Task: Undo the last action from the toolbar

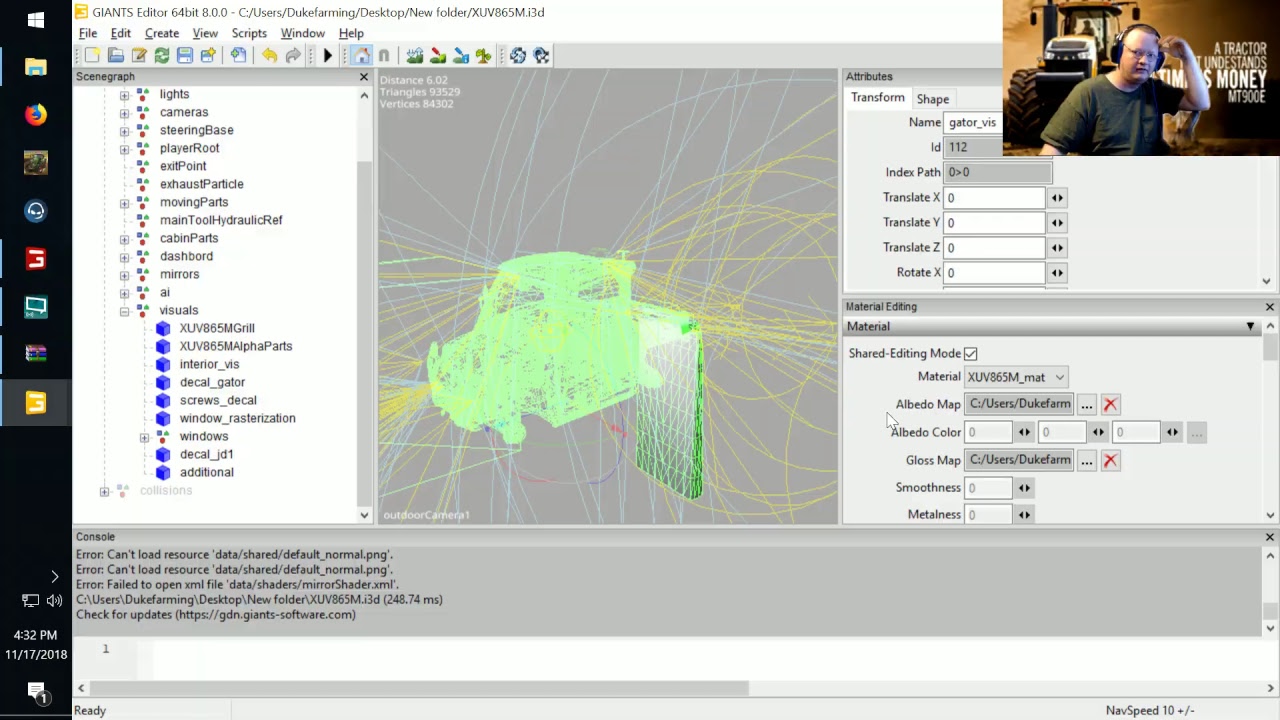Action: click(x=270, y=56)
